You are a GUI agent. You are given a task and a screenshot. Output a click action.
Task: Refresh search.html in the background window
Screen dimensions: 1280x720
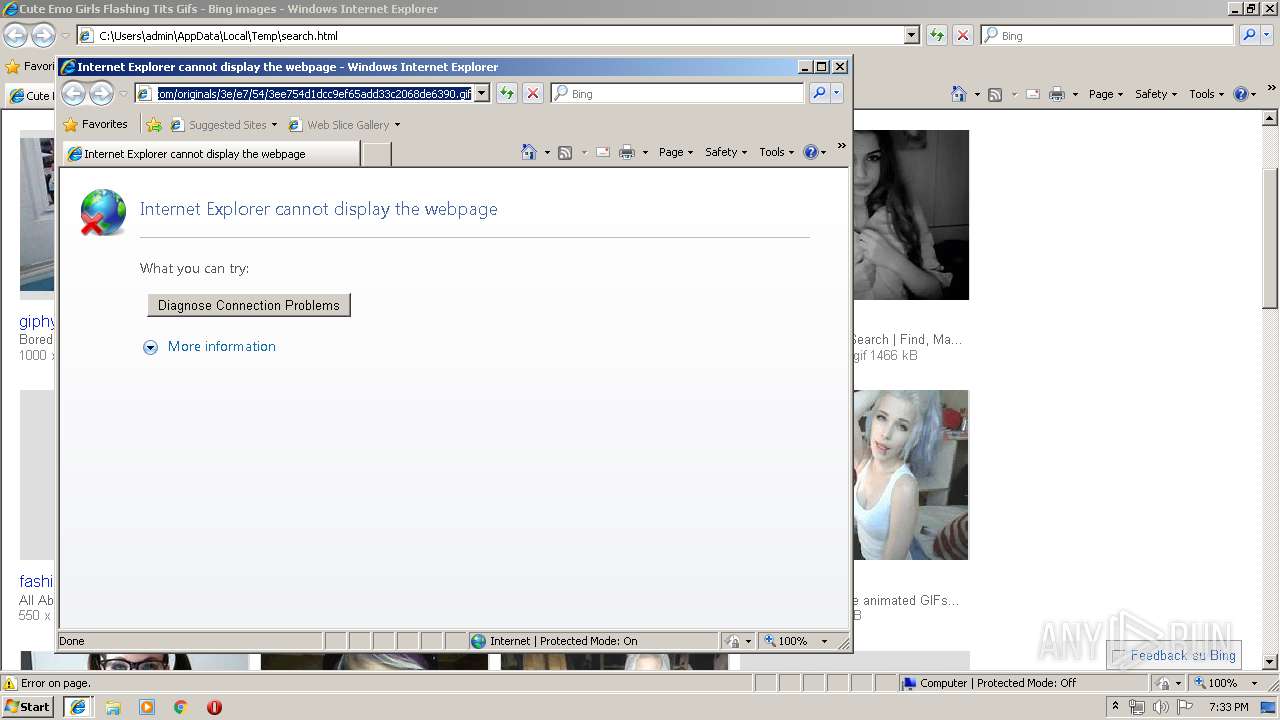tap(937, 35)
